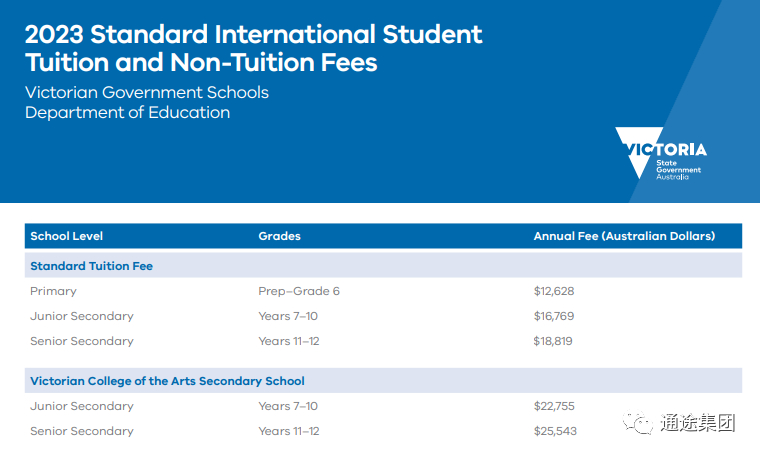Select the Standard Tuition Fee section row
The image size is (760, 456).
(x=383, y=266)
